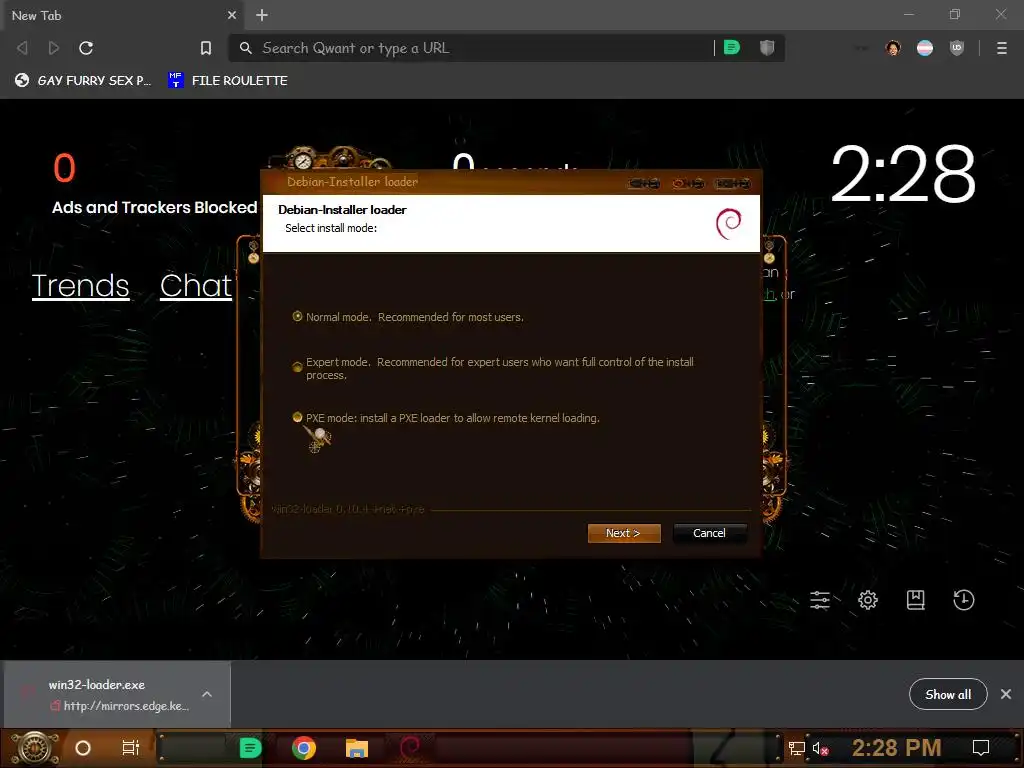Click the Next > button in installer
This screenshot has width=1024, height=768.
[x=624, y=533]
